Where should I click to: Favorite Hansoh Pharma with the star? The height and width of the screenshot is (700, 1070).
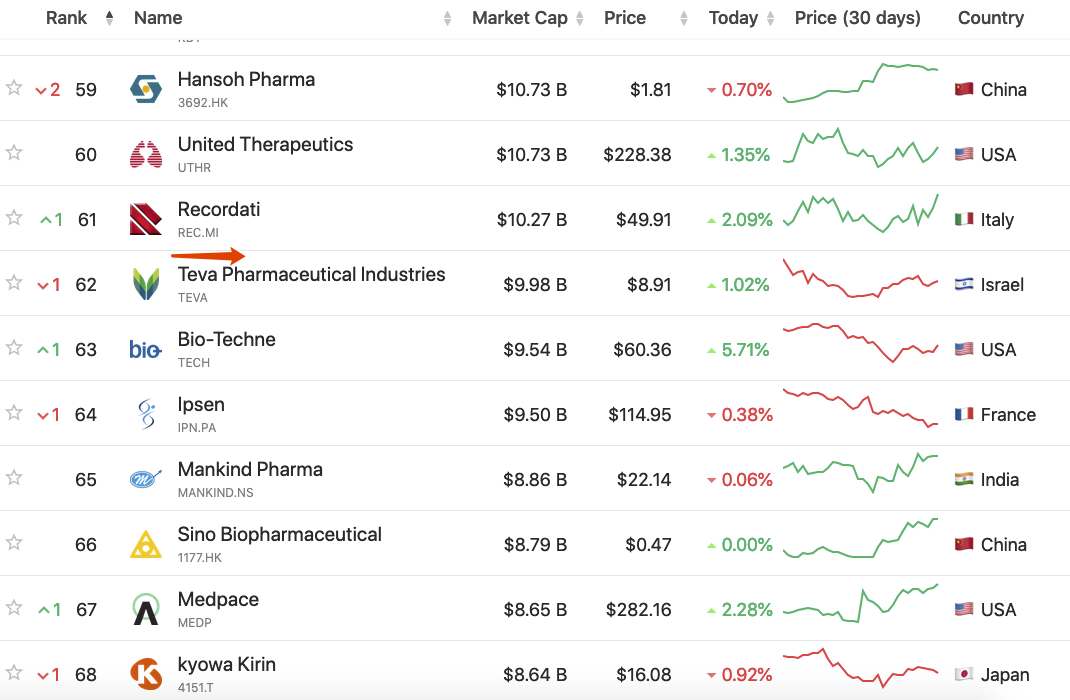pyautogui.click(x=14, y=88)
